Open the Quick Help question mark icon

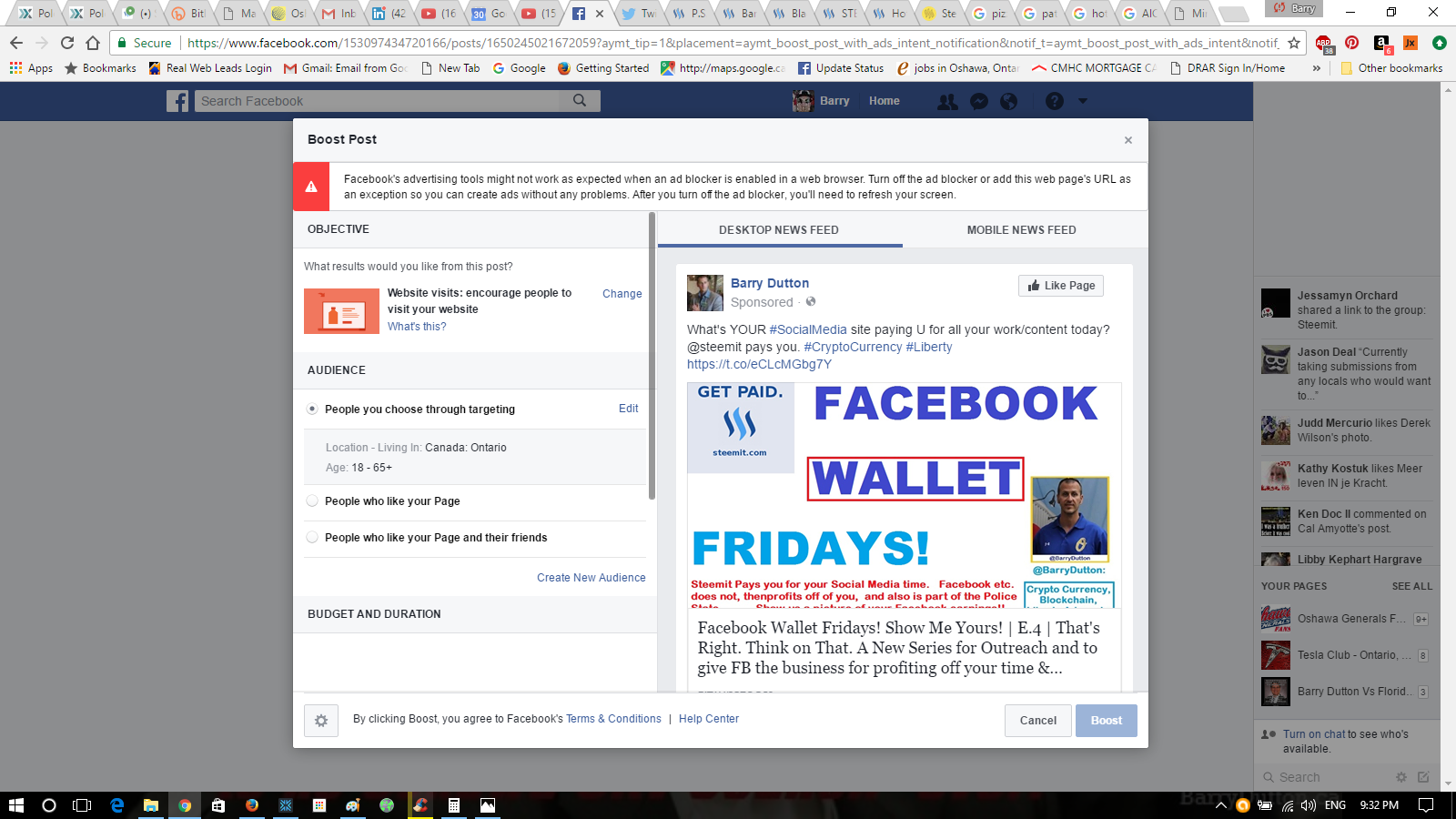click(x=1055, y=101)
